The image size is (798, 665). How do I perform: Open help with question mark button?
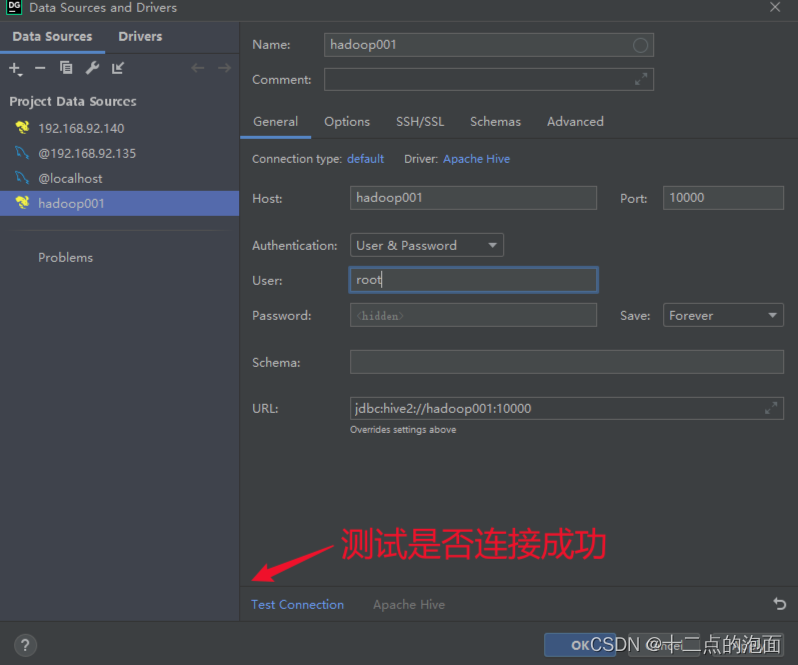25,645
